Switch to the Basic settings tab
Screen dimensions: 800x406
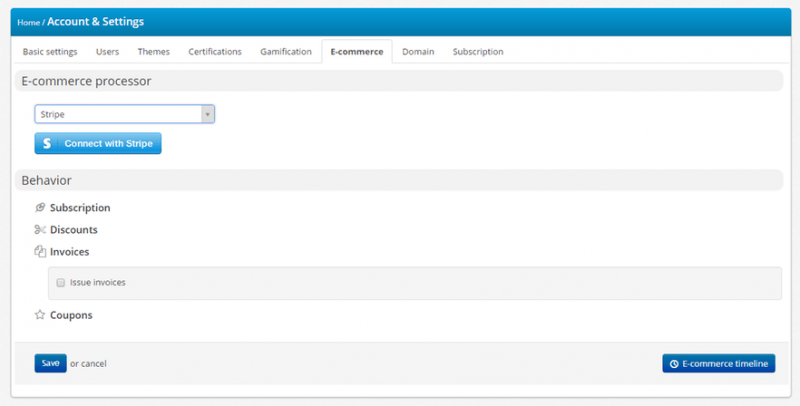point(50,52)
